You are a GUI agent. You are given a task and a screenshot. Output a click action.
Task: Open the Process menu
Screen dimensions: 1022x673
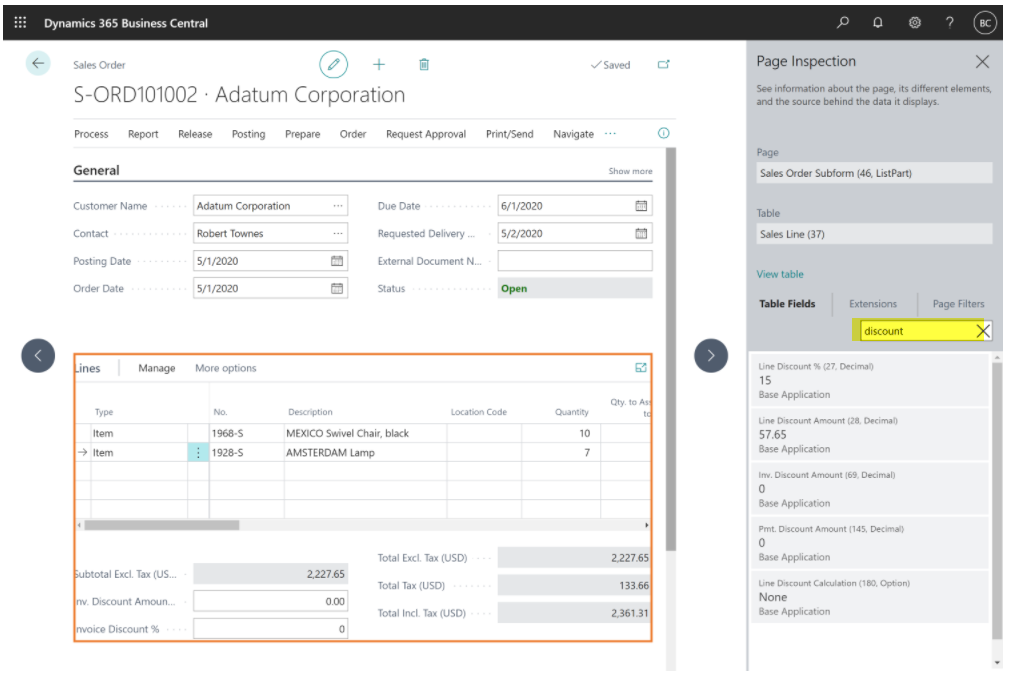(x=91, y=134)
